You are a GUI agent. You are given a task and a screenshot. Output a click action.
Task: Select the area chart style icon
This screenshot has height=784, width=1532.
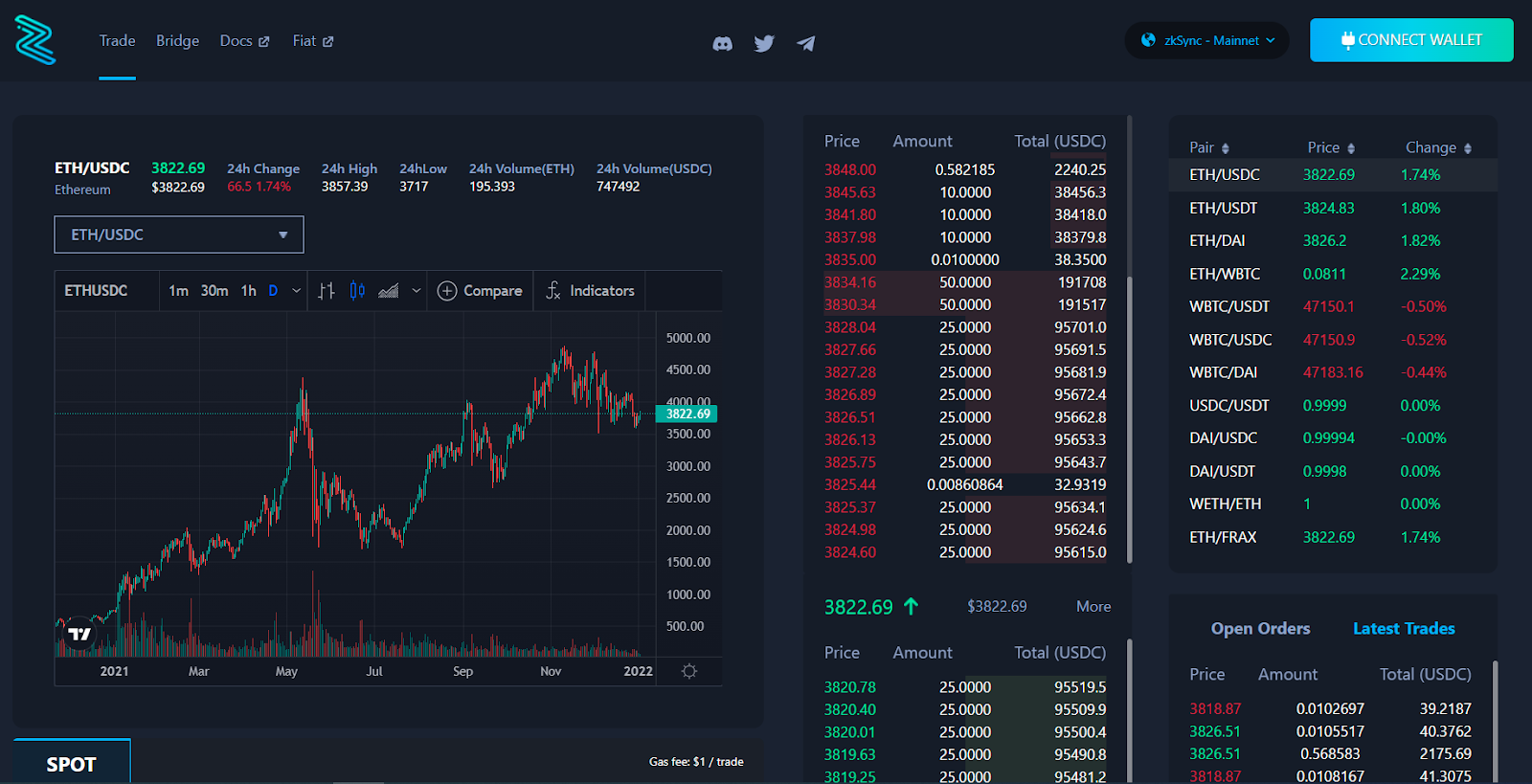pos(388,291)
